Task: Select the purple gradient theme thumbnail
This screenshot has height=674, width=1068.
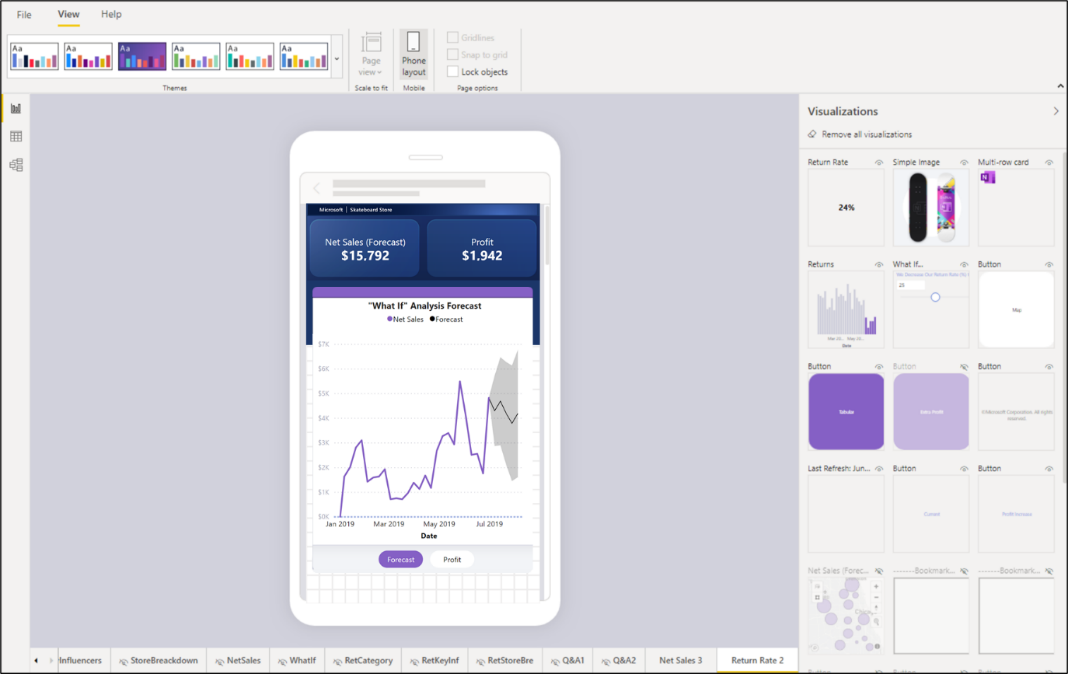Action: (x=142, y=56)
